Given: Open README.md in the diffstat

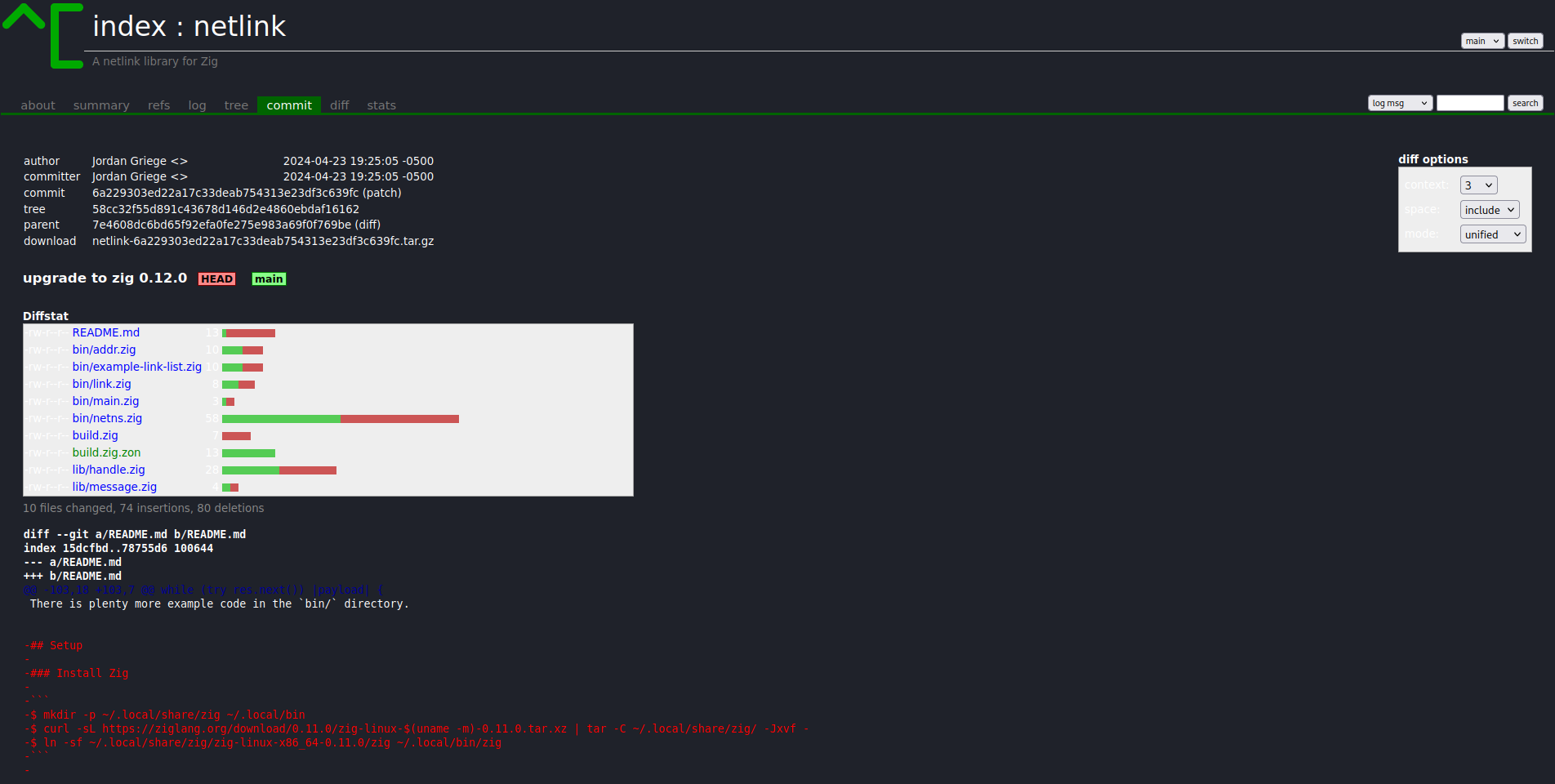Looking at the screenshot, I should coord(106,332).
